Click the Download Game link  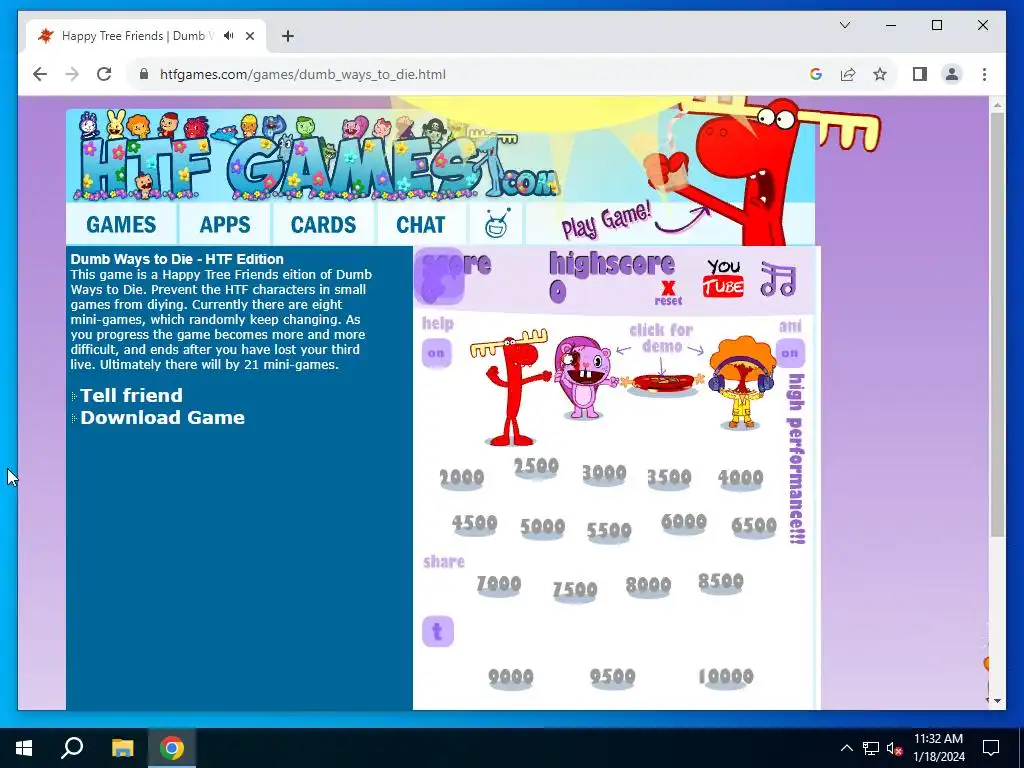[162, 417]
